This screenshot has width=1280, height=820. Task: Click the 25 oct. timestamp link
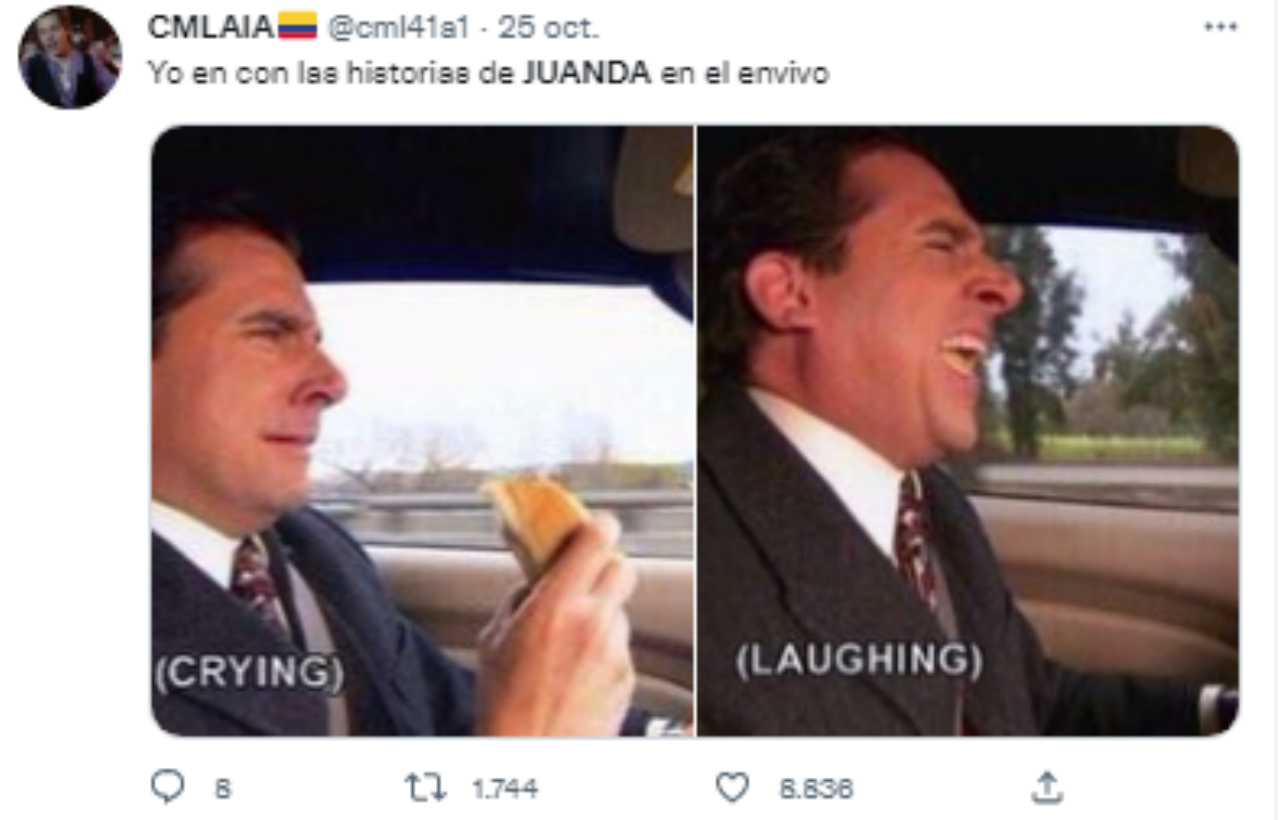click(548, 28)
